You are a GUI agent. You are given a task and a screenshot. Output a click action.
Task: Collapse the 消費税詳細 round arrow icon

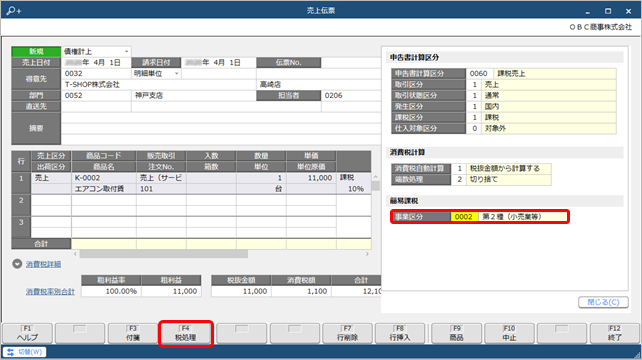[x=17, y=264]
